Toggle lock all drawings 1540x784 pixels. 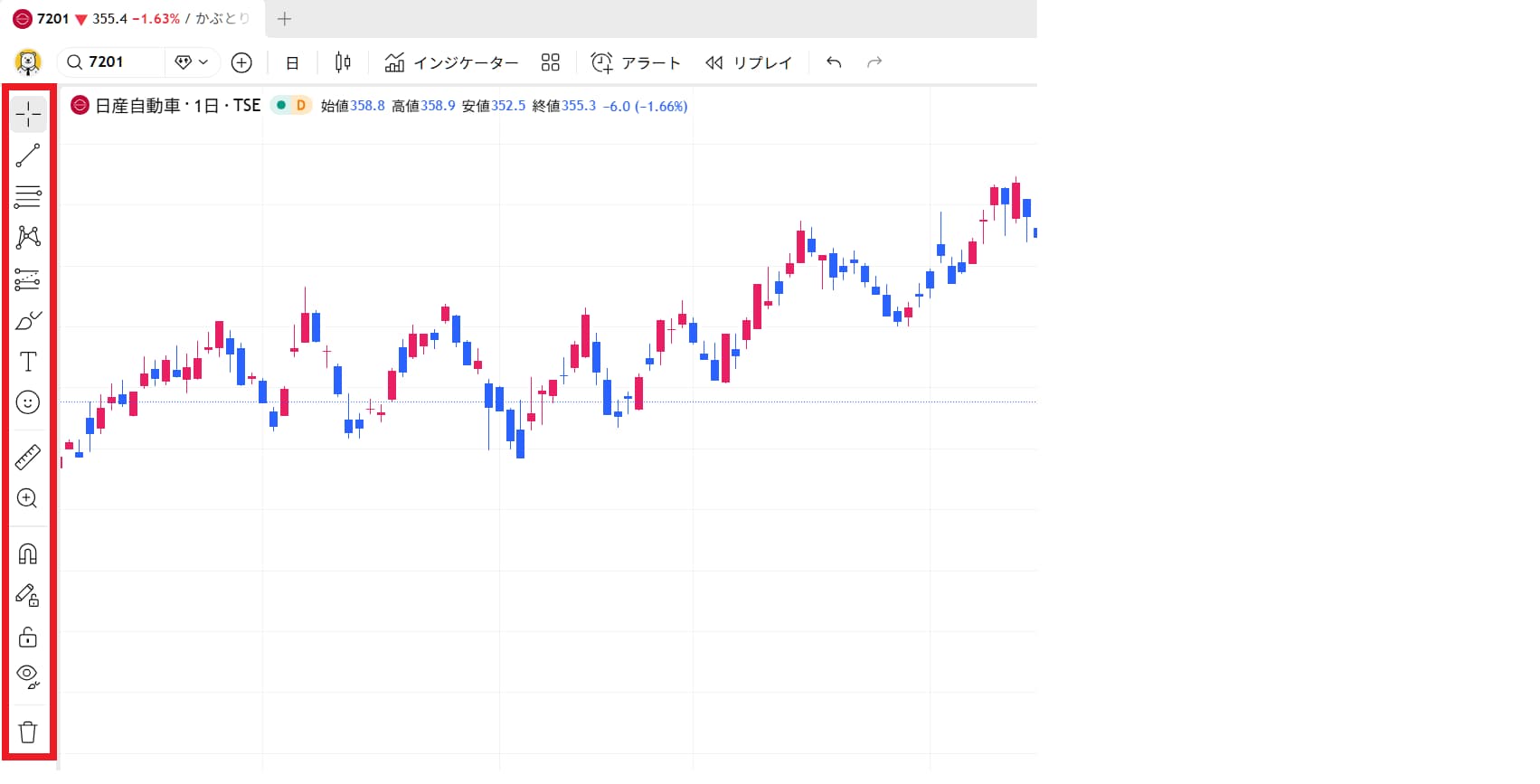click(x=28, y=637)
